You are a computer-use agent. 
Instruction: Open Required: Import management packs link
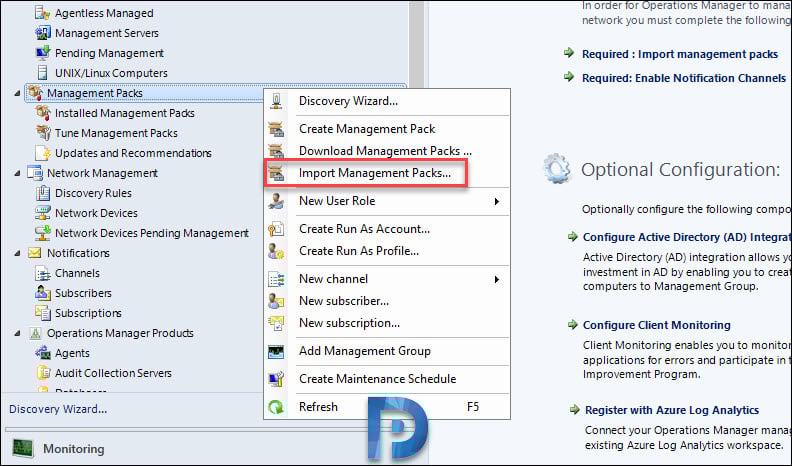coord(680,54)
